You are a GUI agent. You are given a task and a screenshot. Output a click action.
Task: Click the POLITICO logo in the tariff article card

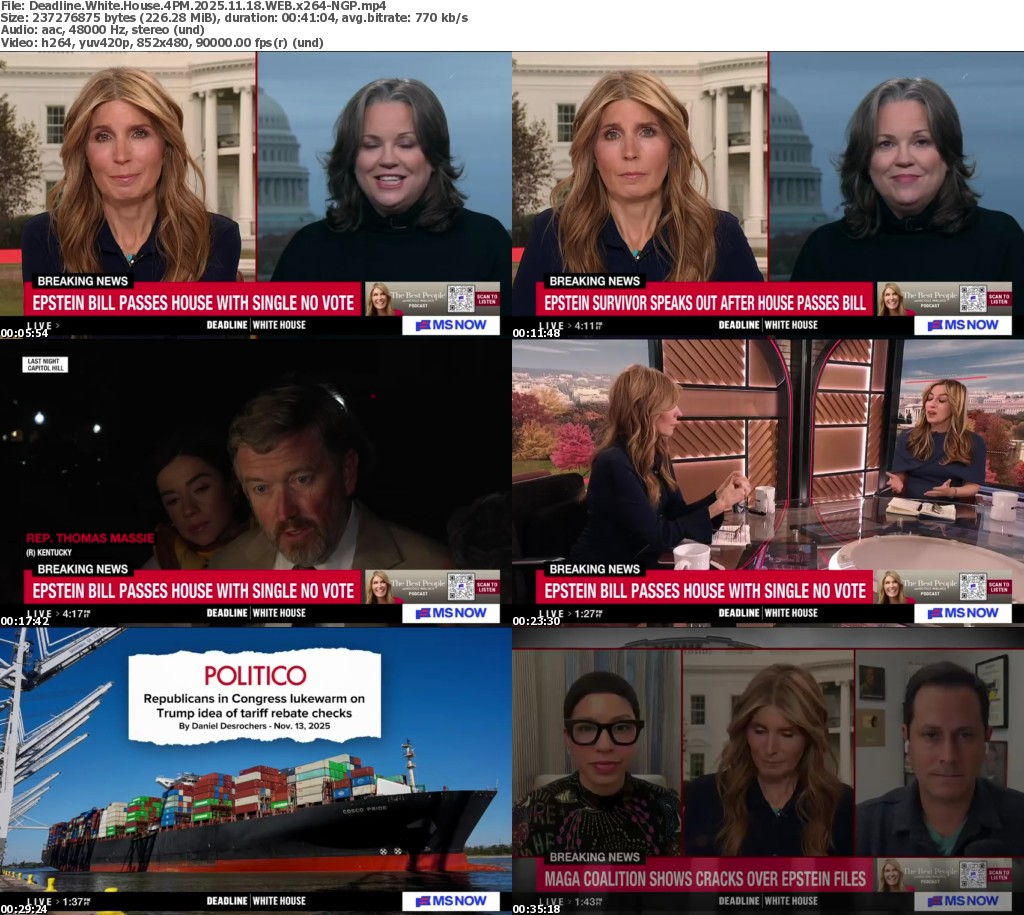tap(255, 675)
